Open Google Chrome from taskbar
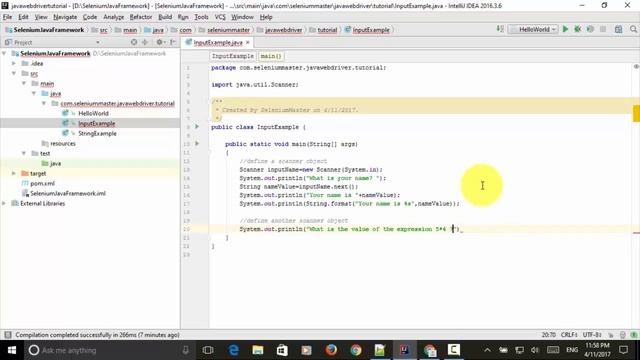 356,350
